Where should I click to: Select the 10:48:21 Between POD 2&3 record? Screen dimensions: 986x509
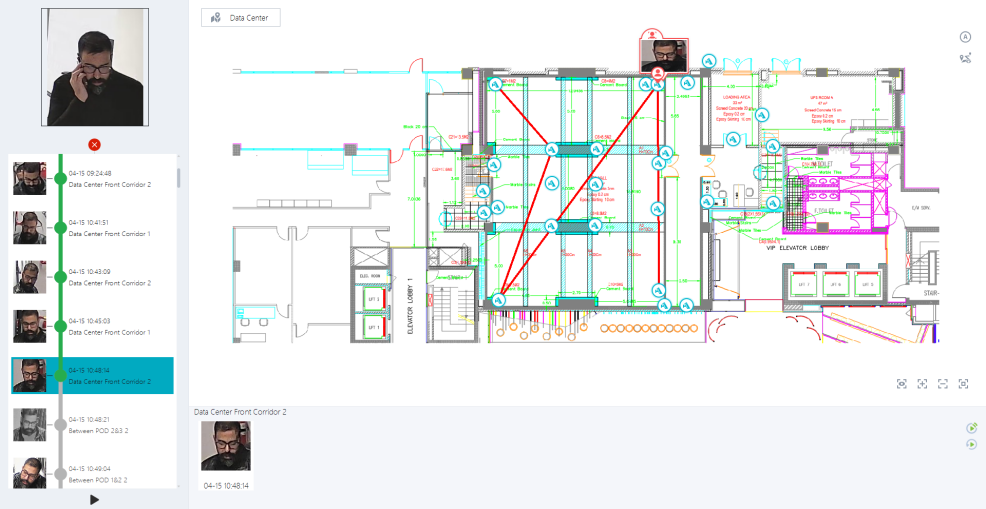[x=110, y=425]
